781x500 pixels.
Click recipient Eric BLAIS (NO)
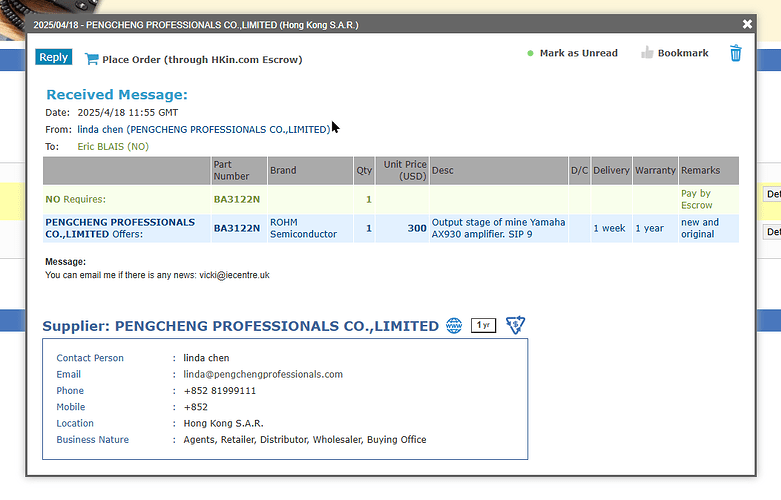click(x=113, y=146)
